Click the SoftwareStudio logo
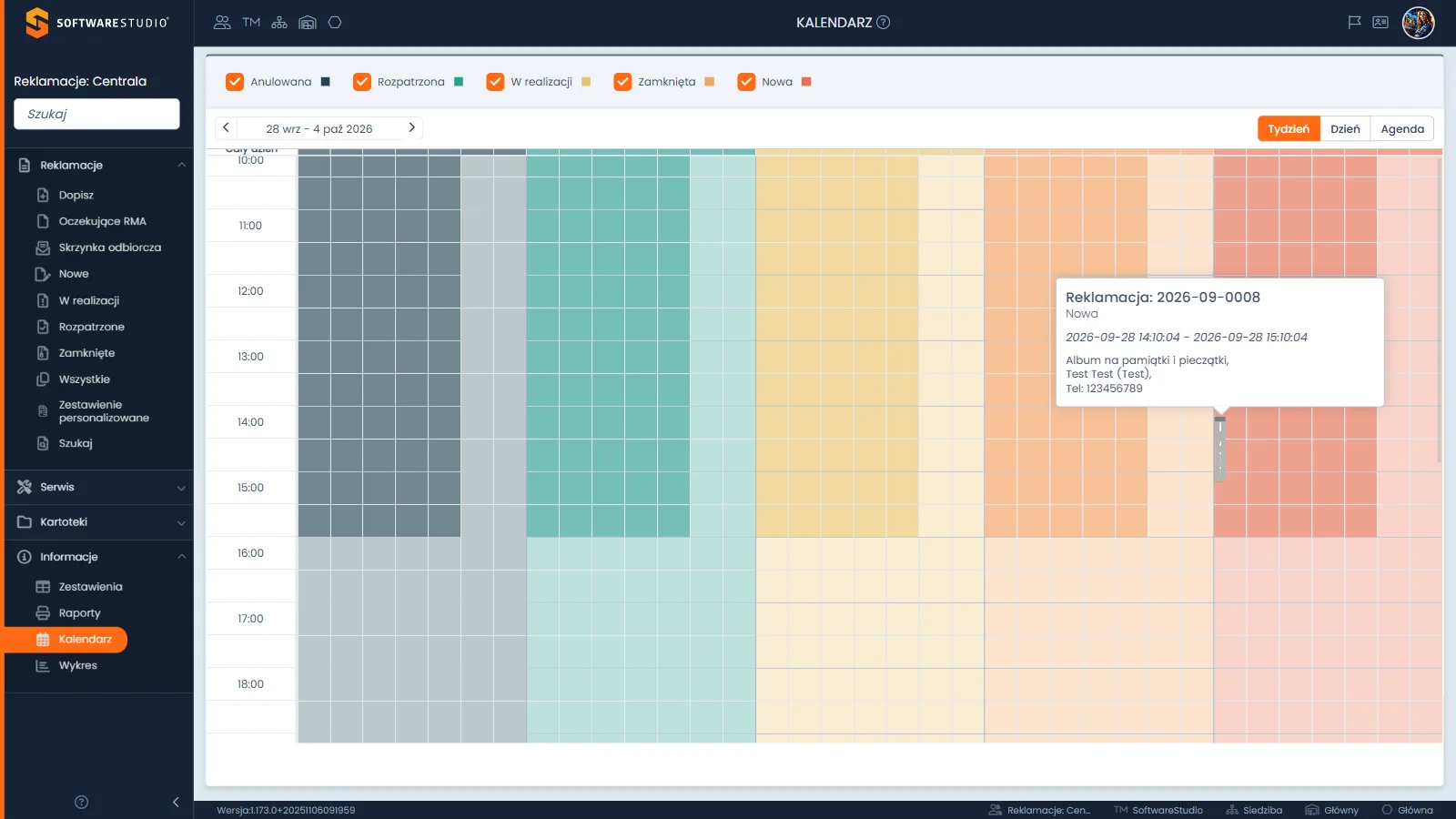The height and width of the screenshot is (819, 1456). pos(96,23)
